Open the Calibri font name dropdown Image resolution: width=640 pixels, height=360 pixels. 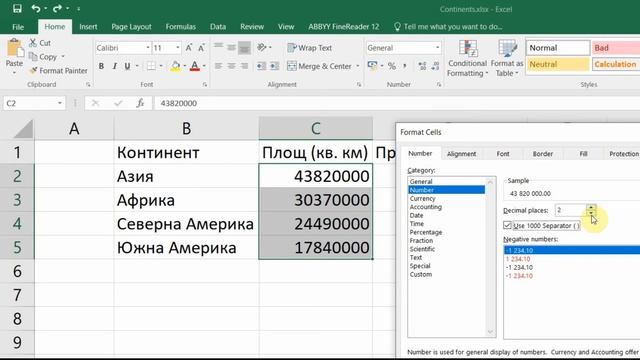click(x=148, y=48)
